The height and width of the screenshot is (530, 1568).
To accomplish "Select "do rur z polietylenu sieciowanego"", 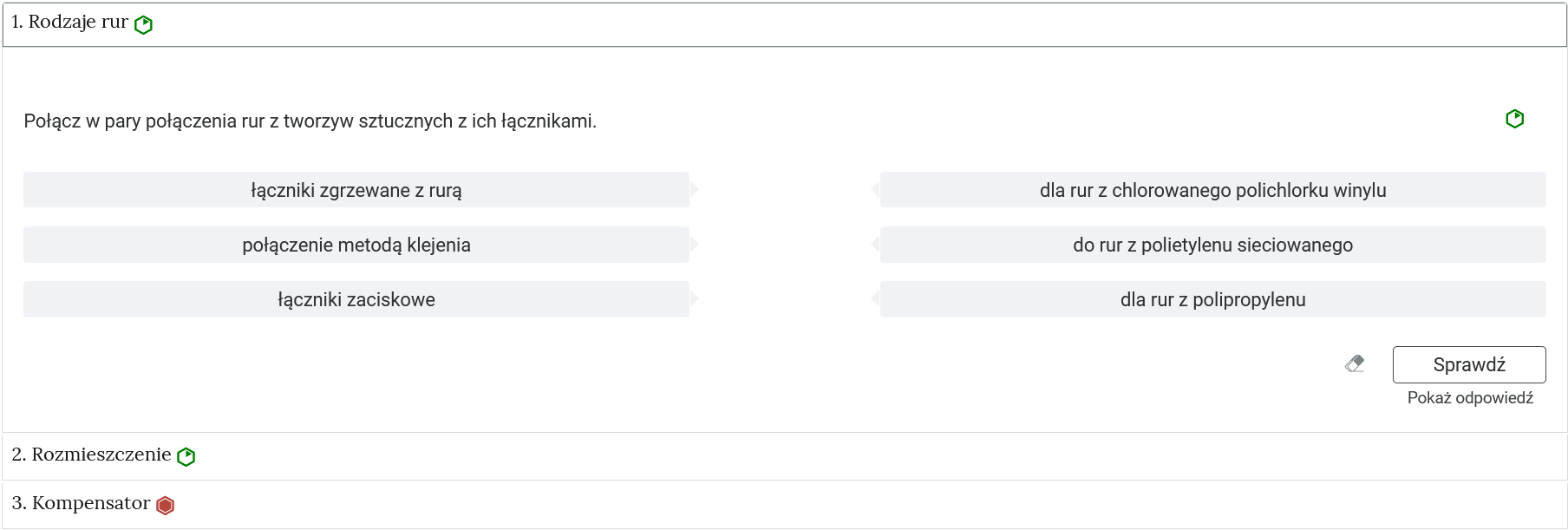I will coord(1213,245).
